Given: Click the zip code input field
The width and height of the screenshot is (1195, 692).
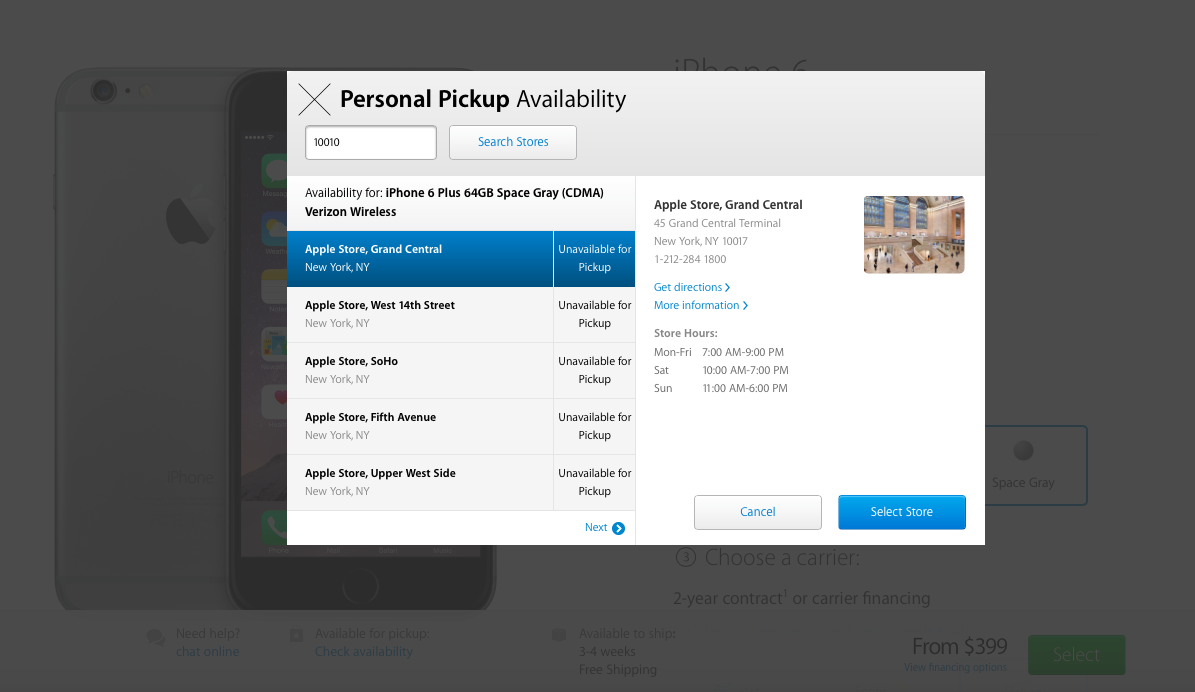Looking at the screenshot, I should pos(370,142).
